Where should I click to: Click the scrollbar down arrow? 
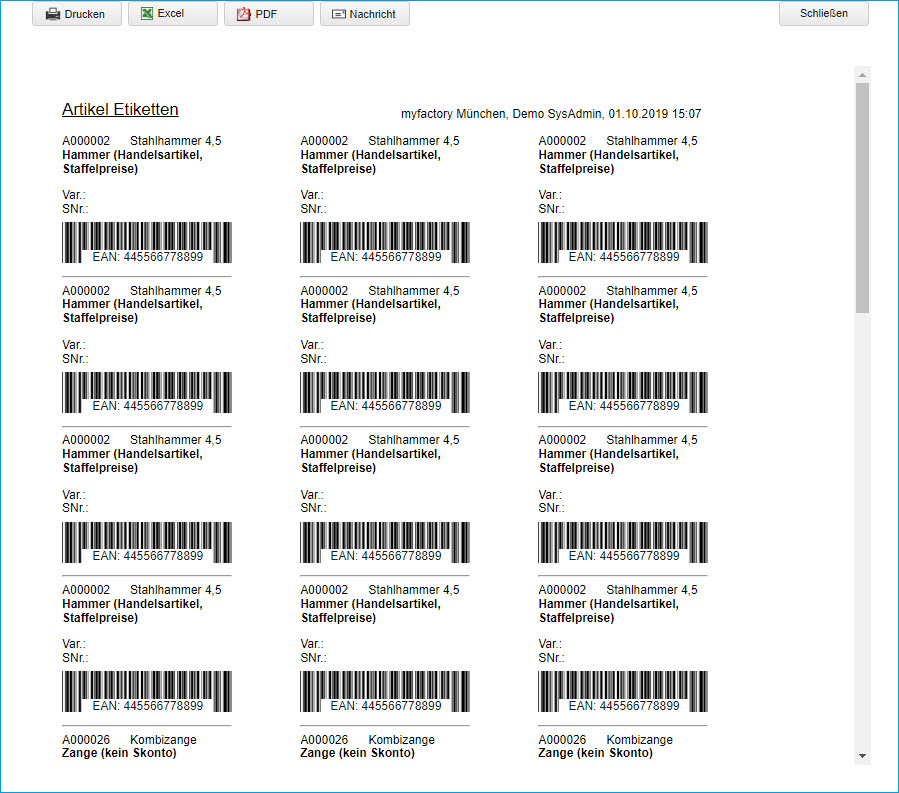point(862,756)
